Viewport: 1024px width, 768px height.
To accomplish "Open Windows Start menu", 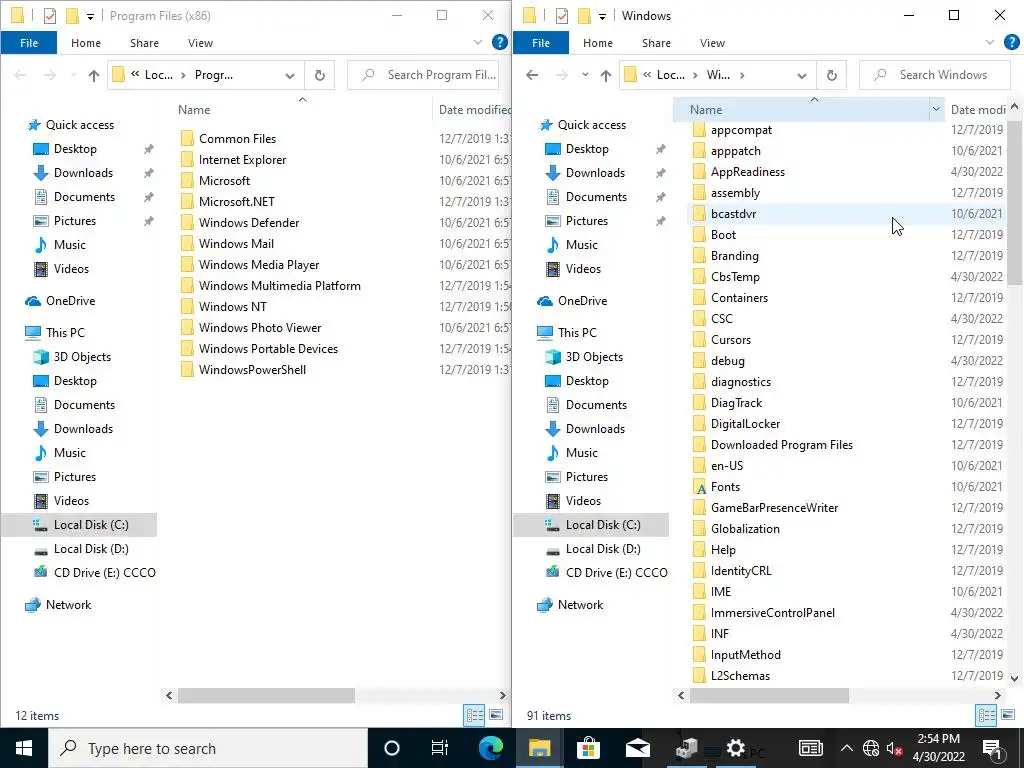I will 24,748.
